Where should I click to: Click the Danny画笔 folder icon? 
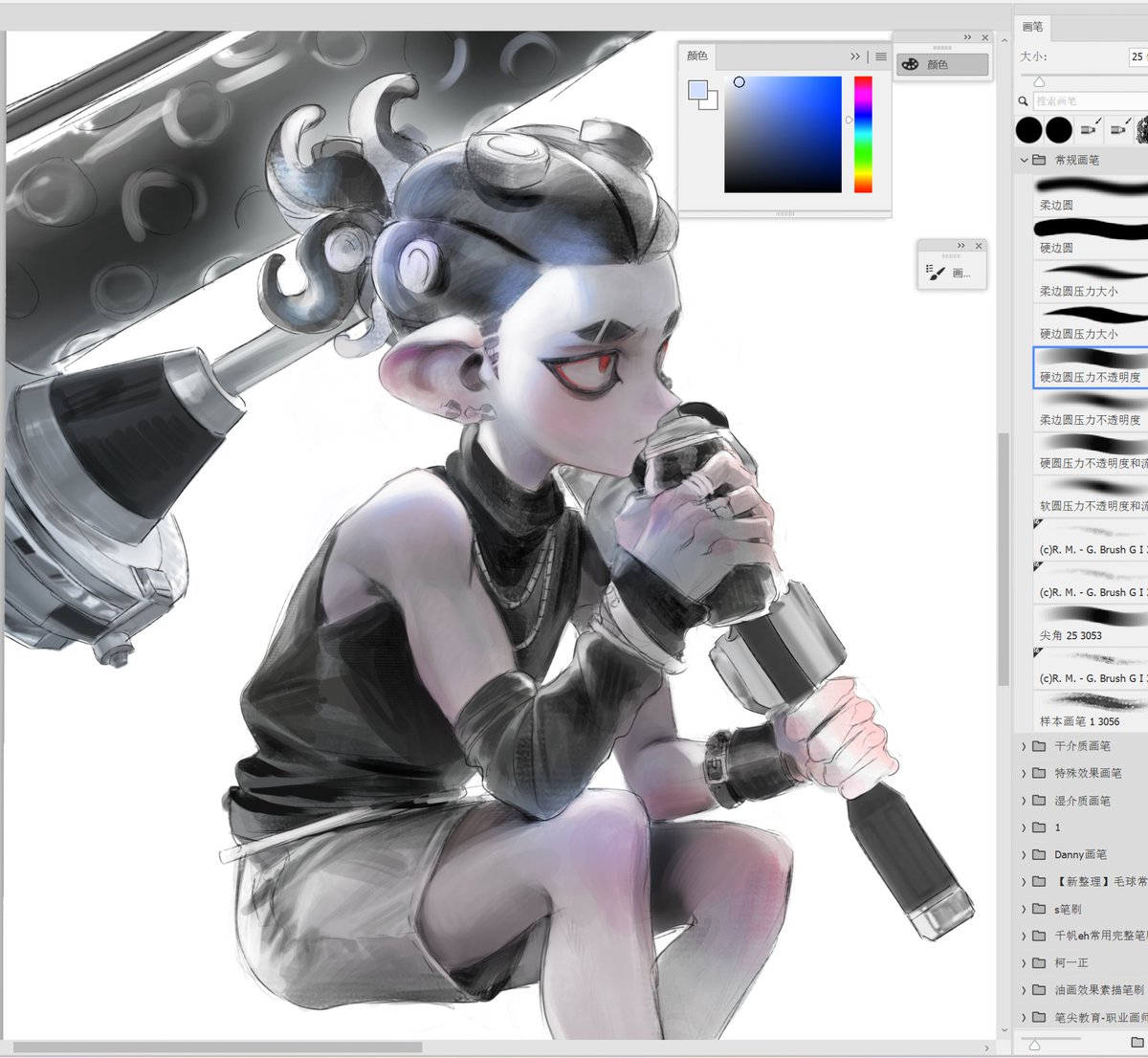pyautogui.click(x=1039, y=854)
